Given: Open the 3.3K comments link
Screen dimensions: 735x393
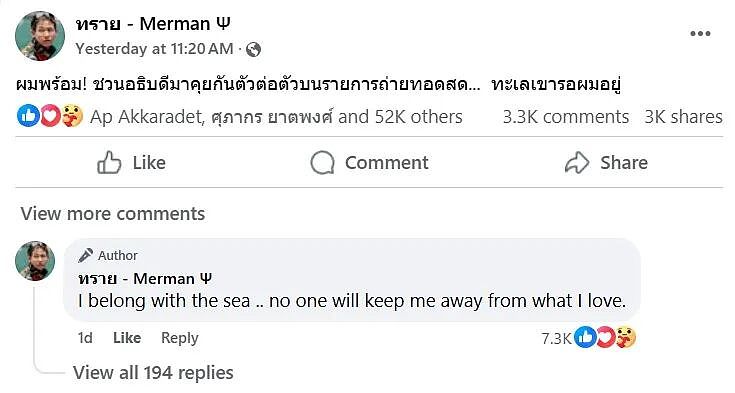Looking at the screenshot, I should pos(566,117).
